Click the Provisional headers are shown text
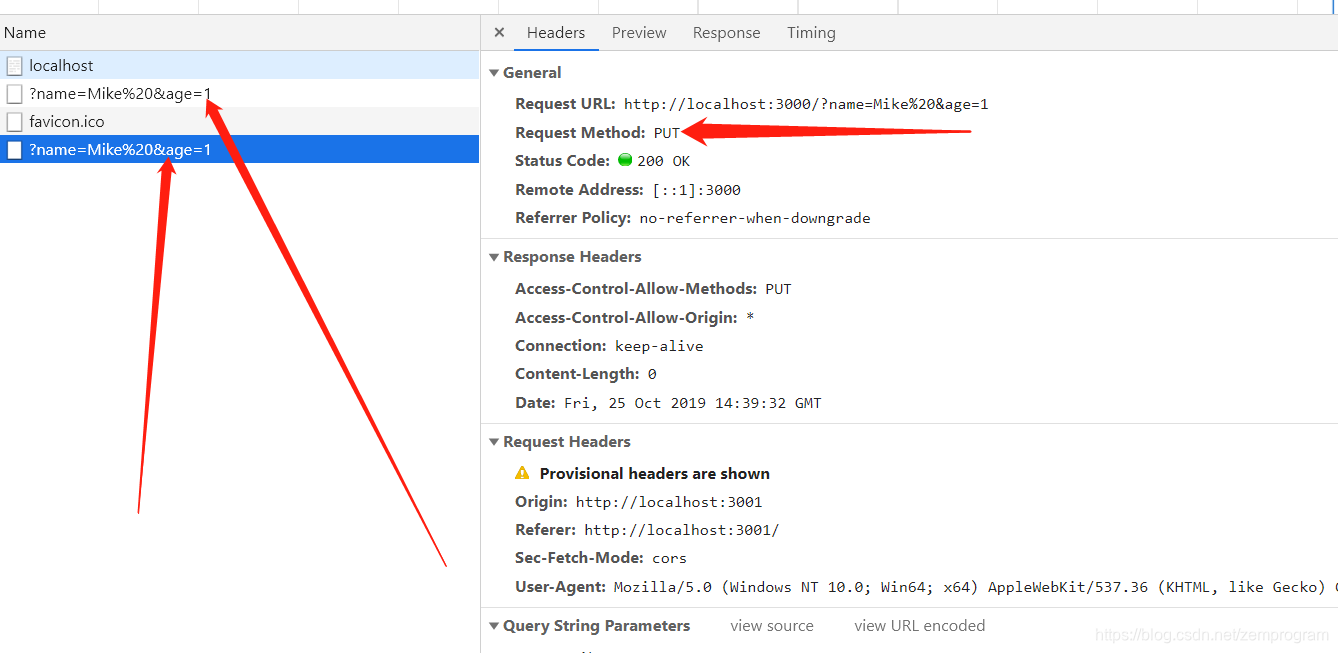 [655, 474]
